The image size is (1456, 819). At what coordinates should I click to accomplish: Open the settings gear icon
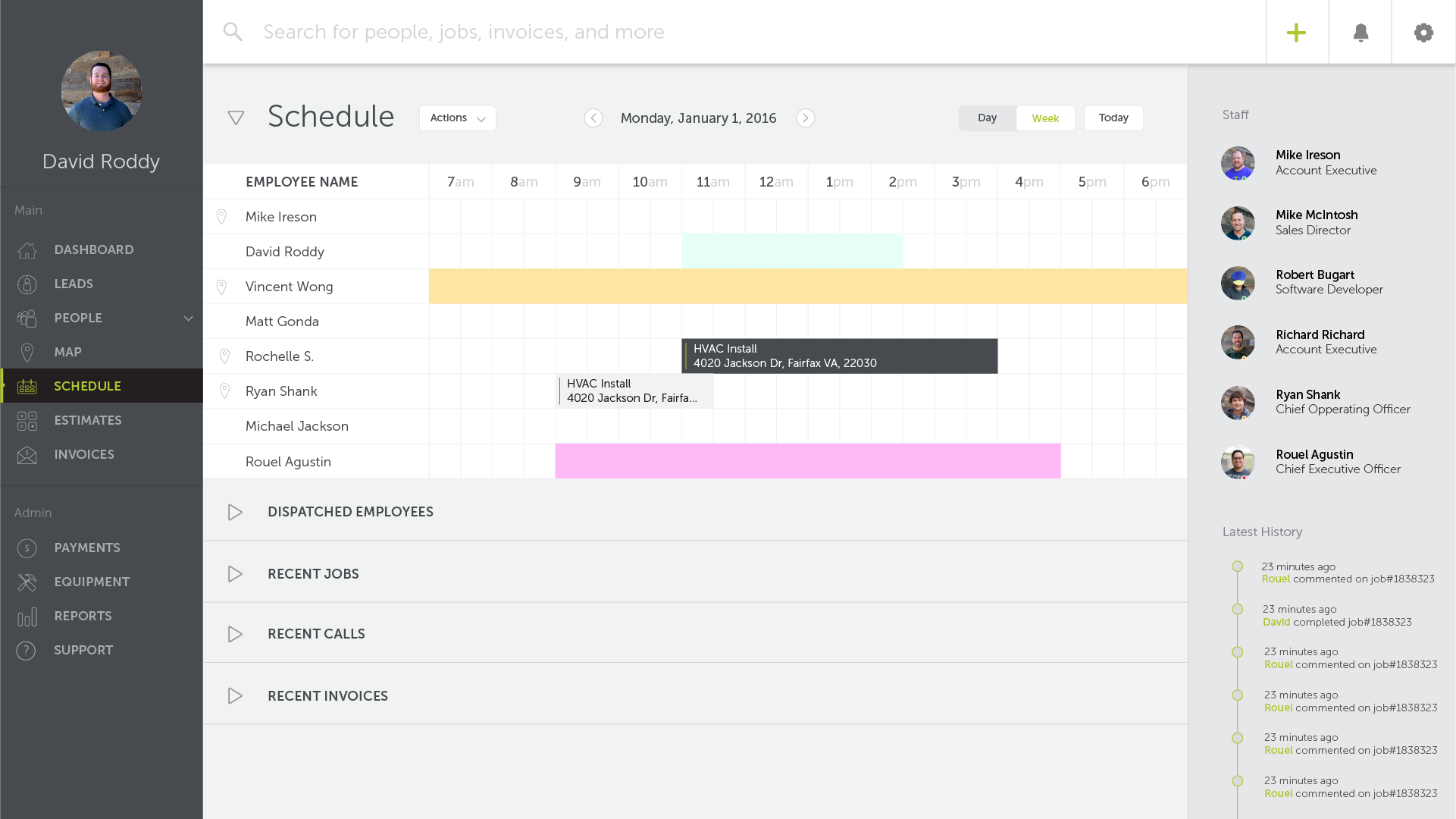[1423, 33]
